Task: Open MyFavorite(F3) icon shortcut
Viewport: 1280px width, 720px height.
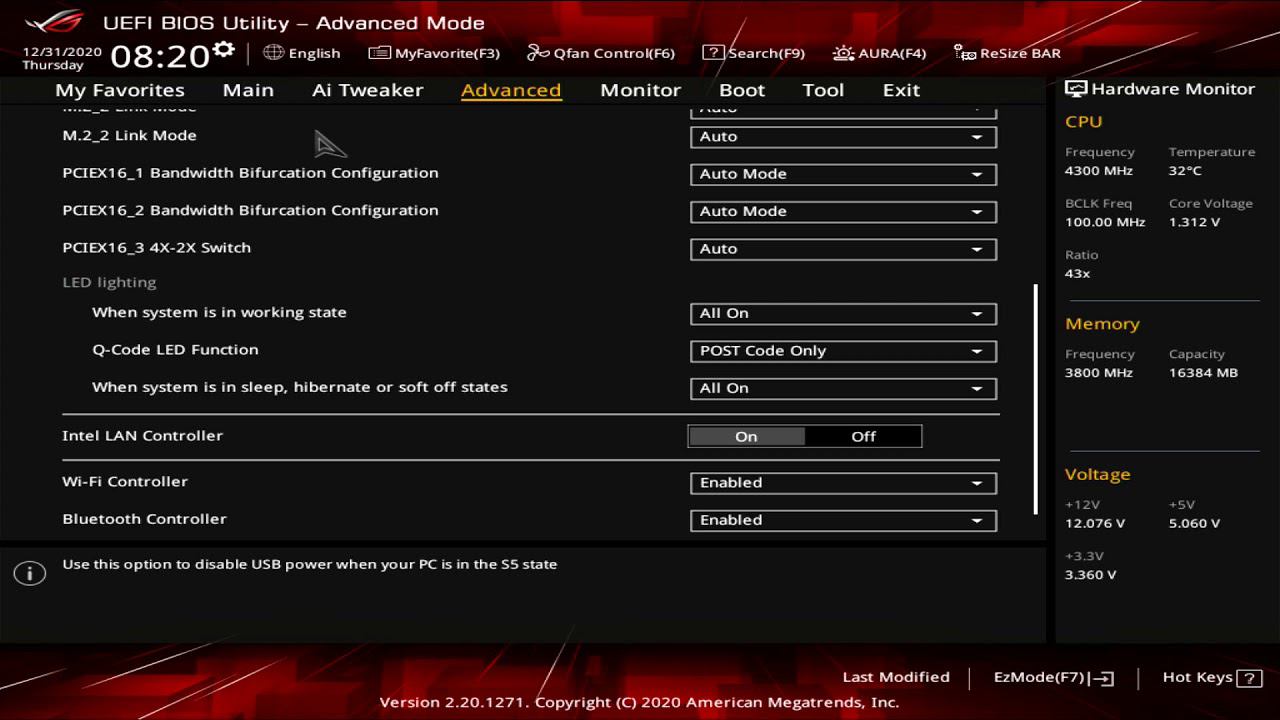Action: tap(379, 53)
